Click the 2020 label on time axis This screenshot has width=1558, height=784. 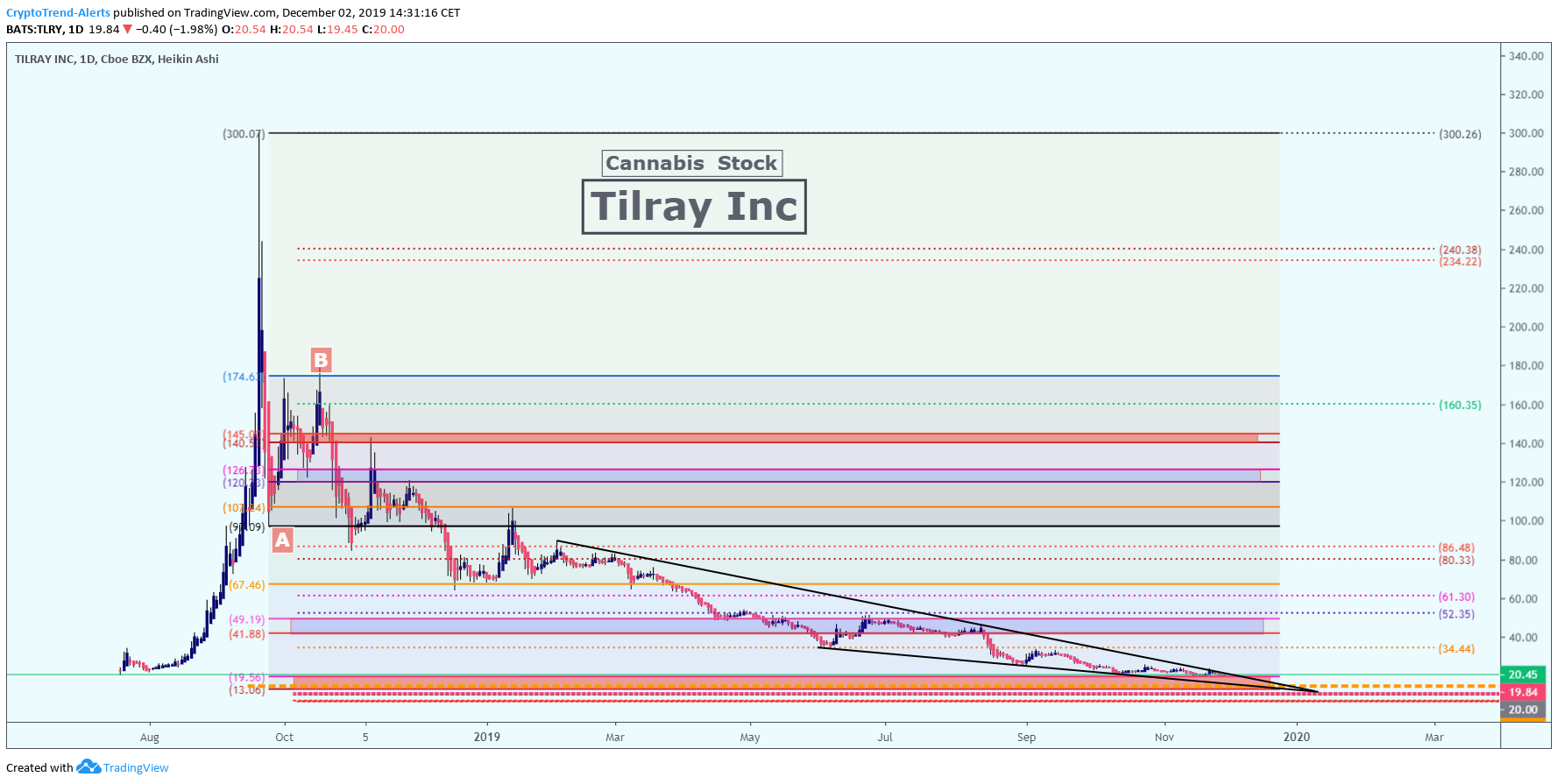1297,737
